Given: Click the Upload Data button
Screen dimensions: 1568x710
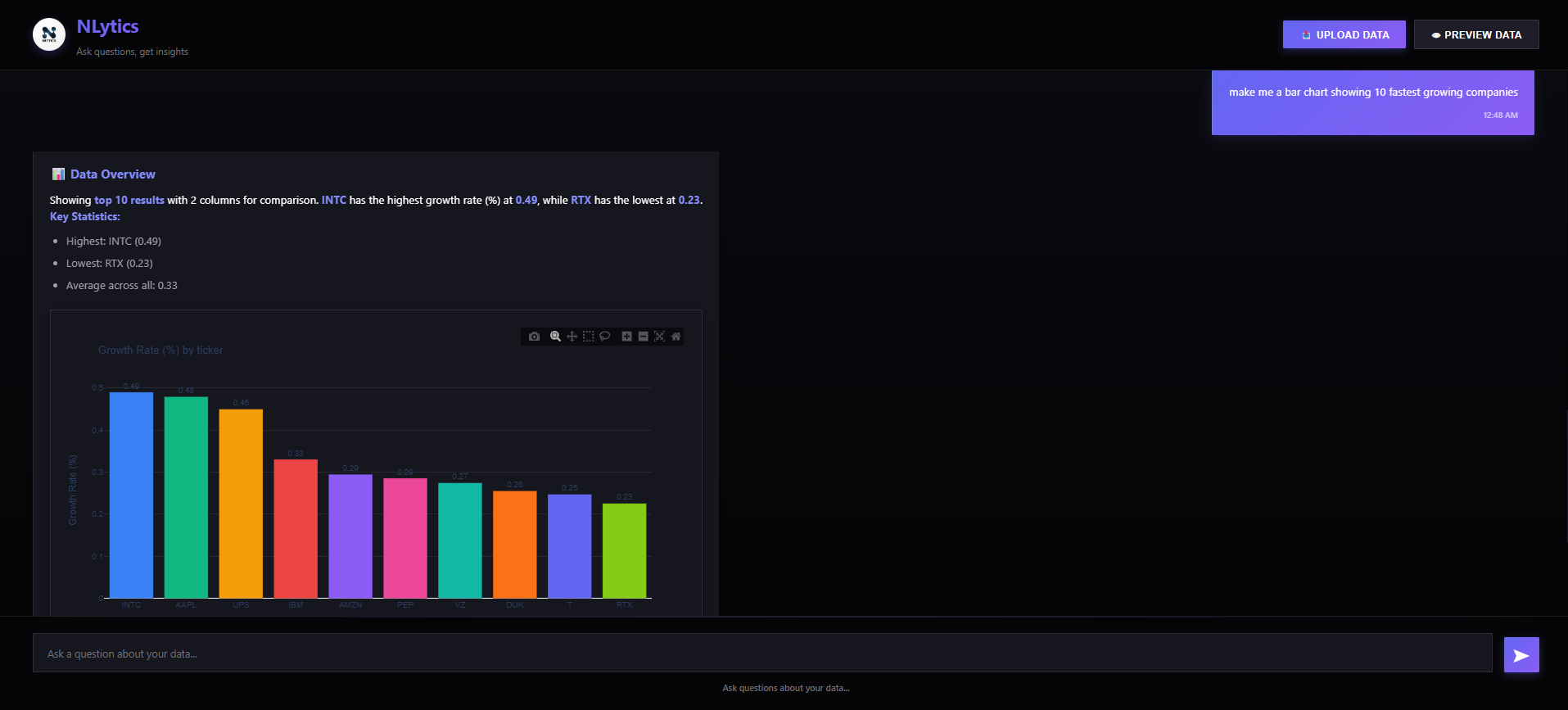Looking at the screenshot, I should tap(1344, 34).
